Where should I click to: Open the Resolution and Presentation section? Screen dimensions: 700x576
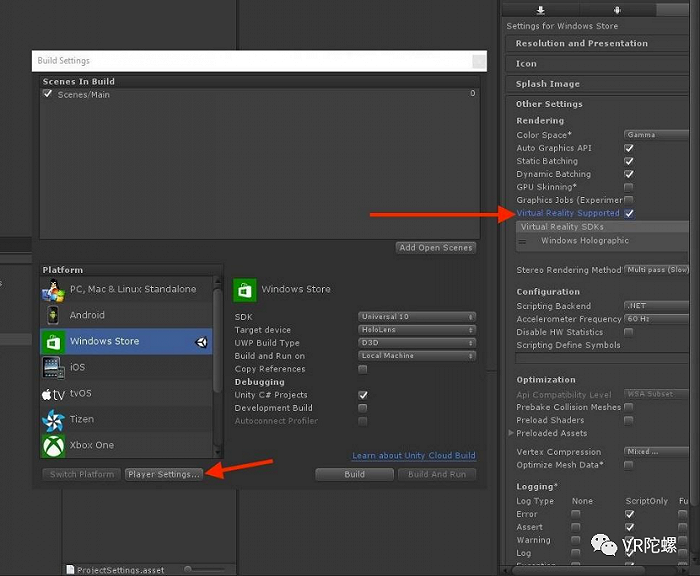[x=581, y=44]
